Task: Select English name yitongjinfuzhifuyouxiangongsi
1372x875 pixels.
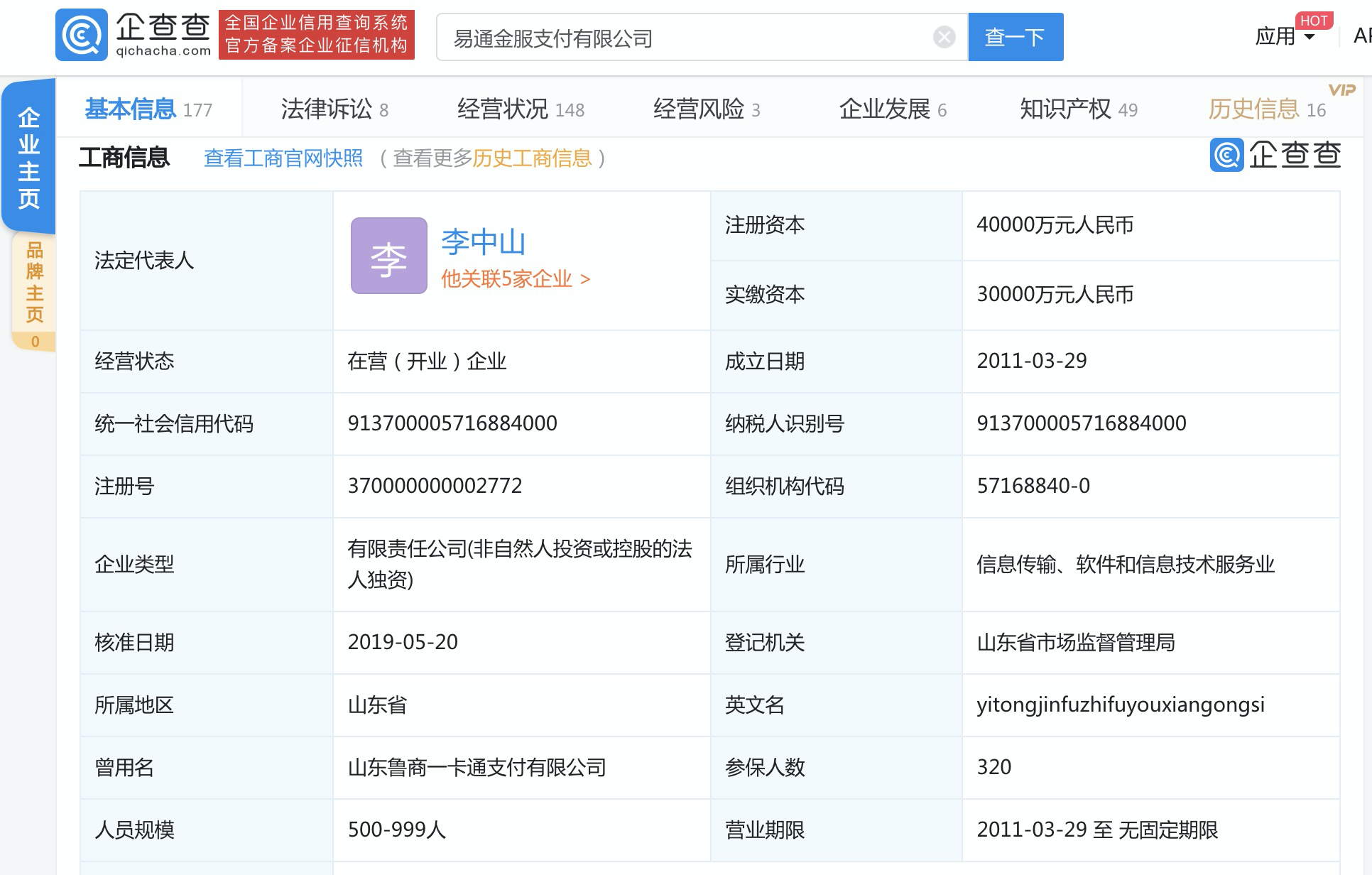Action: [x=1121, y=705]
